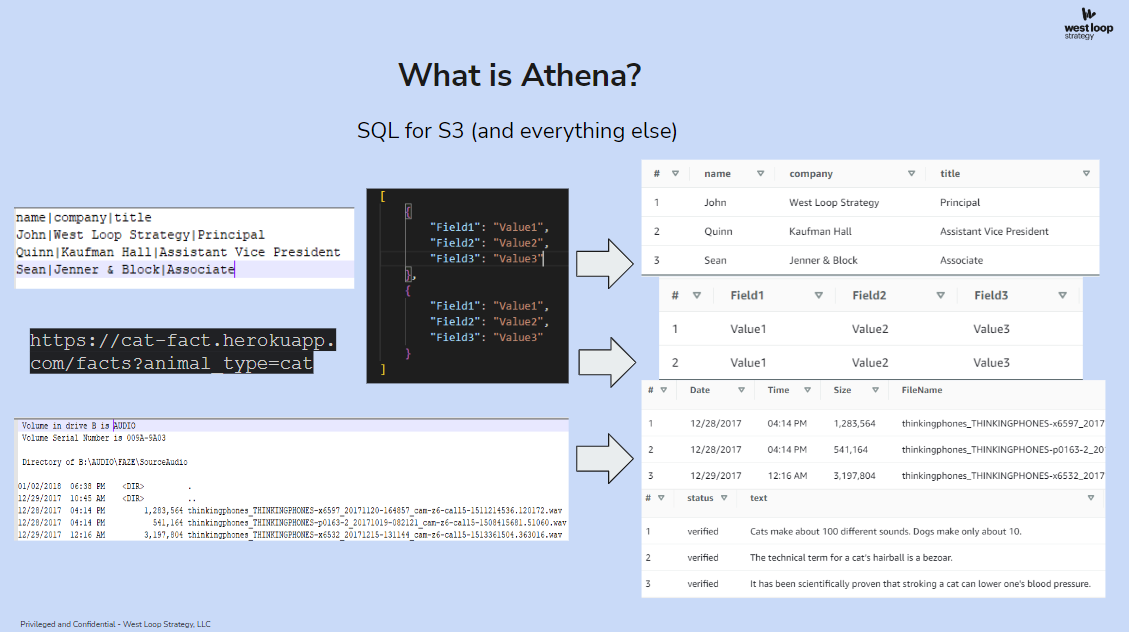Open filter arrow at right of text column header
The width and height of the screenshot is (1129, 632).
pyautogui.click(x=1091, y=498)
